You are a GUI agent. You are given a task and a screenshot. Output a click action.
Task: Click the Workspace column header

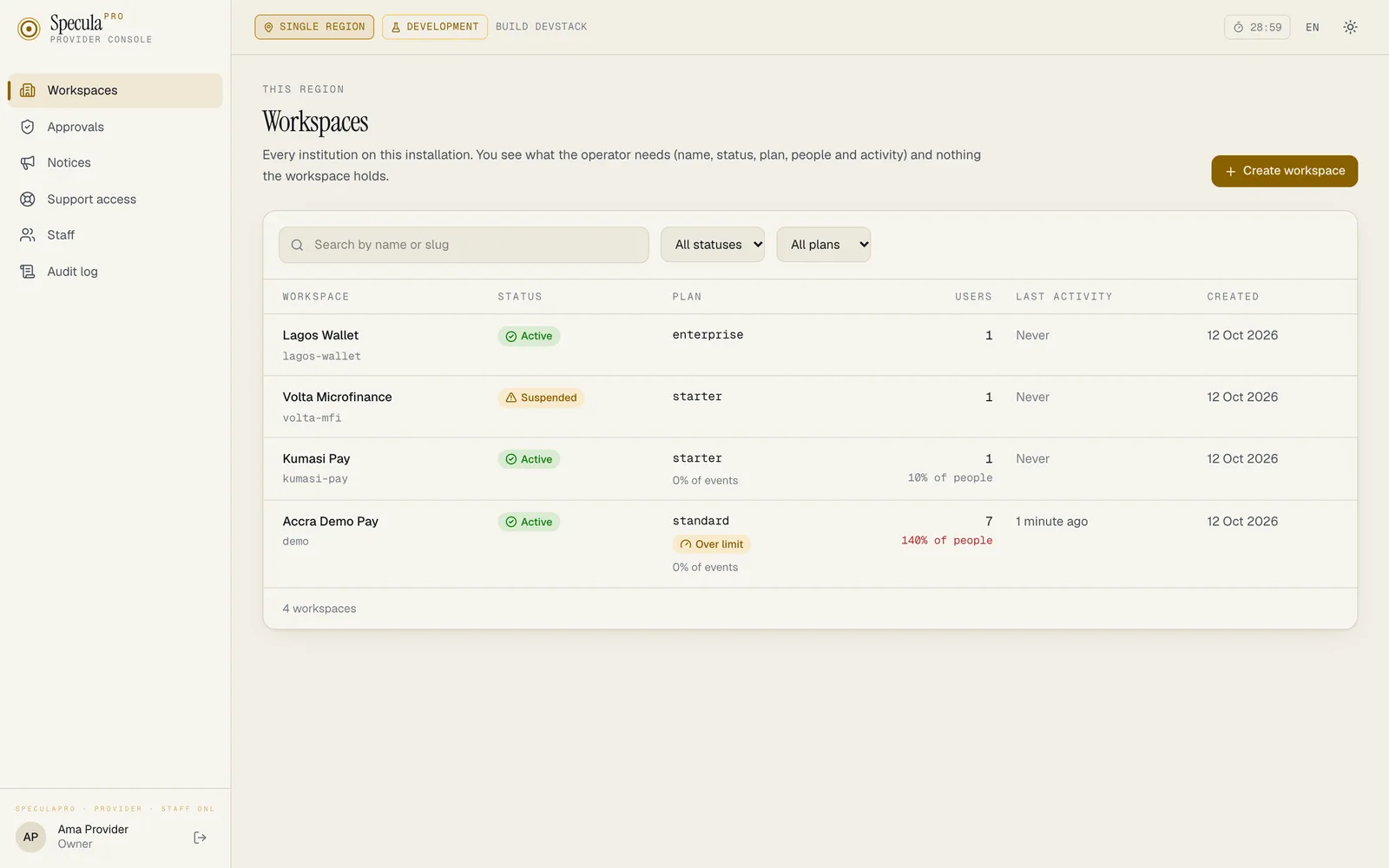tap(316, 297)
